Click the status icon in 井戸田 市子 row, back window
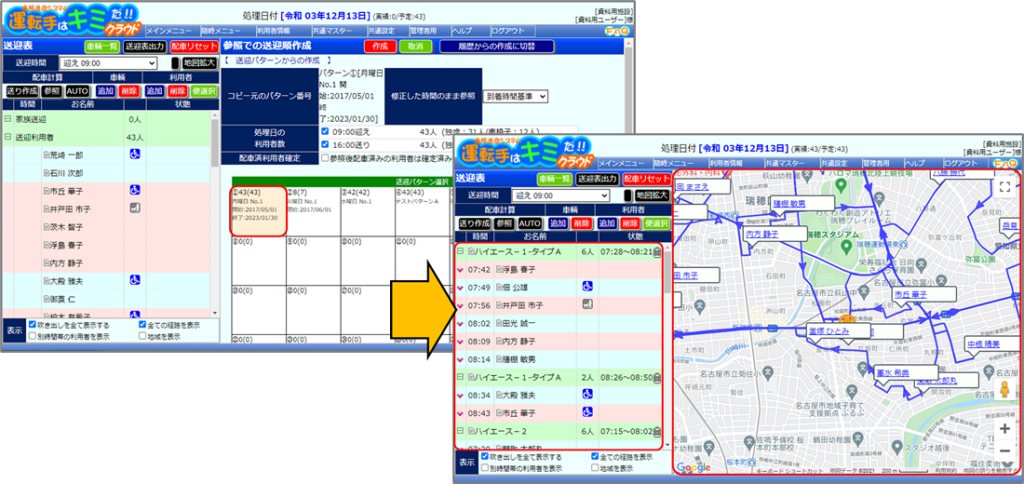This screenshot has width=1024, height=484. [135, 208]
